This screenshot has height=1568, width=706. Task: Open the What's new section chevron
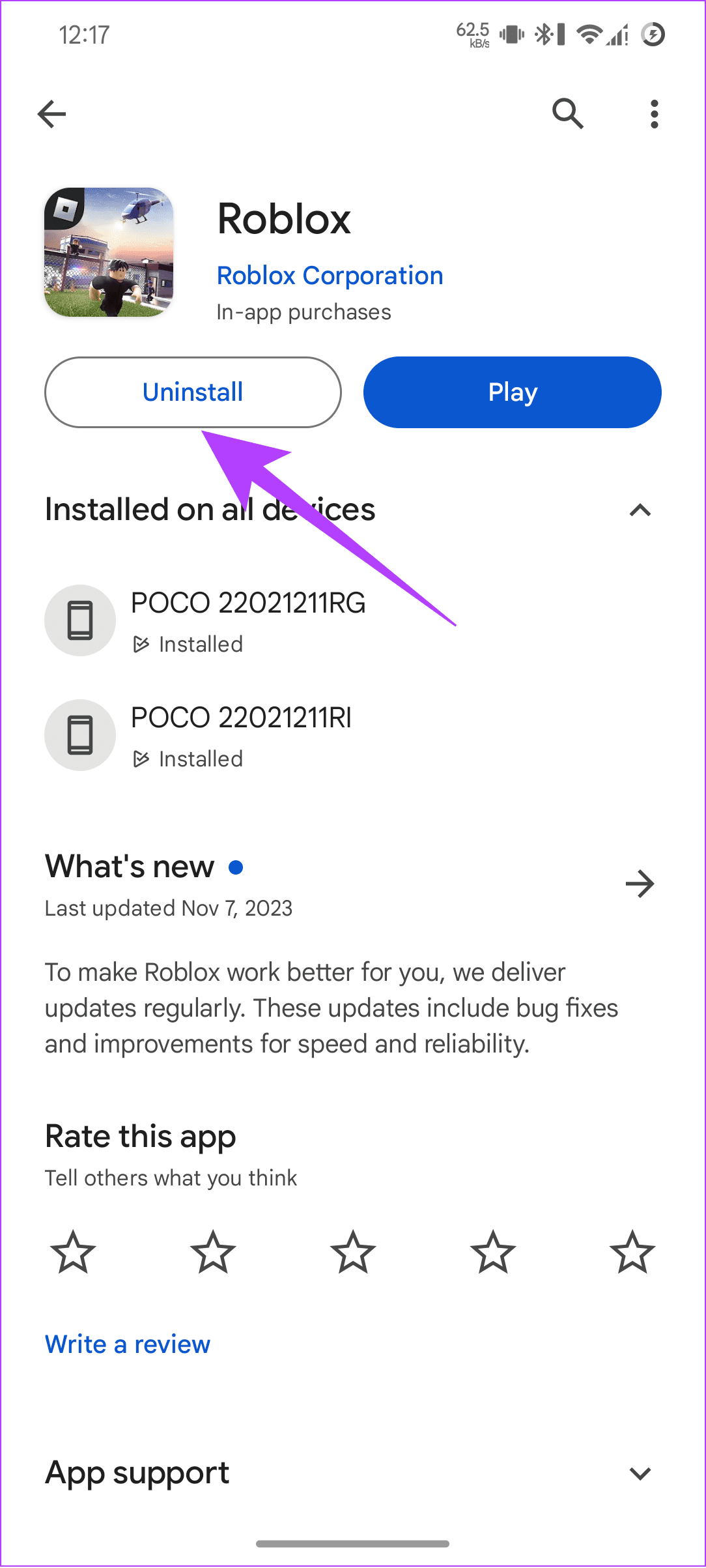pyautogui.click(x=640, y=884)
